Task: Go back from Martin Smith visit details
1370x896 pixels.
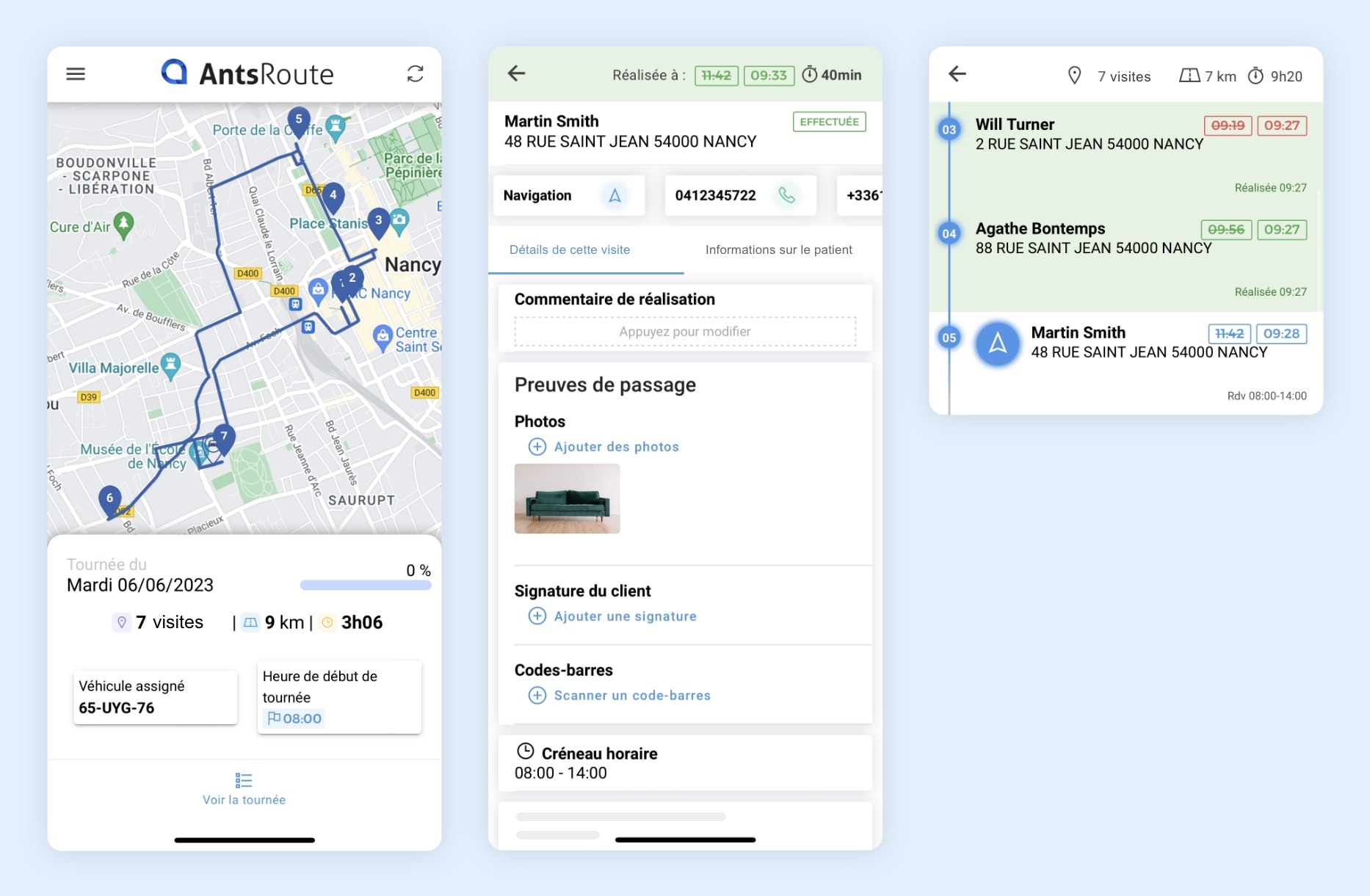Action: click(517, 73)
